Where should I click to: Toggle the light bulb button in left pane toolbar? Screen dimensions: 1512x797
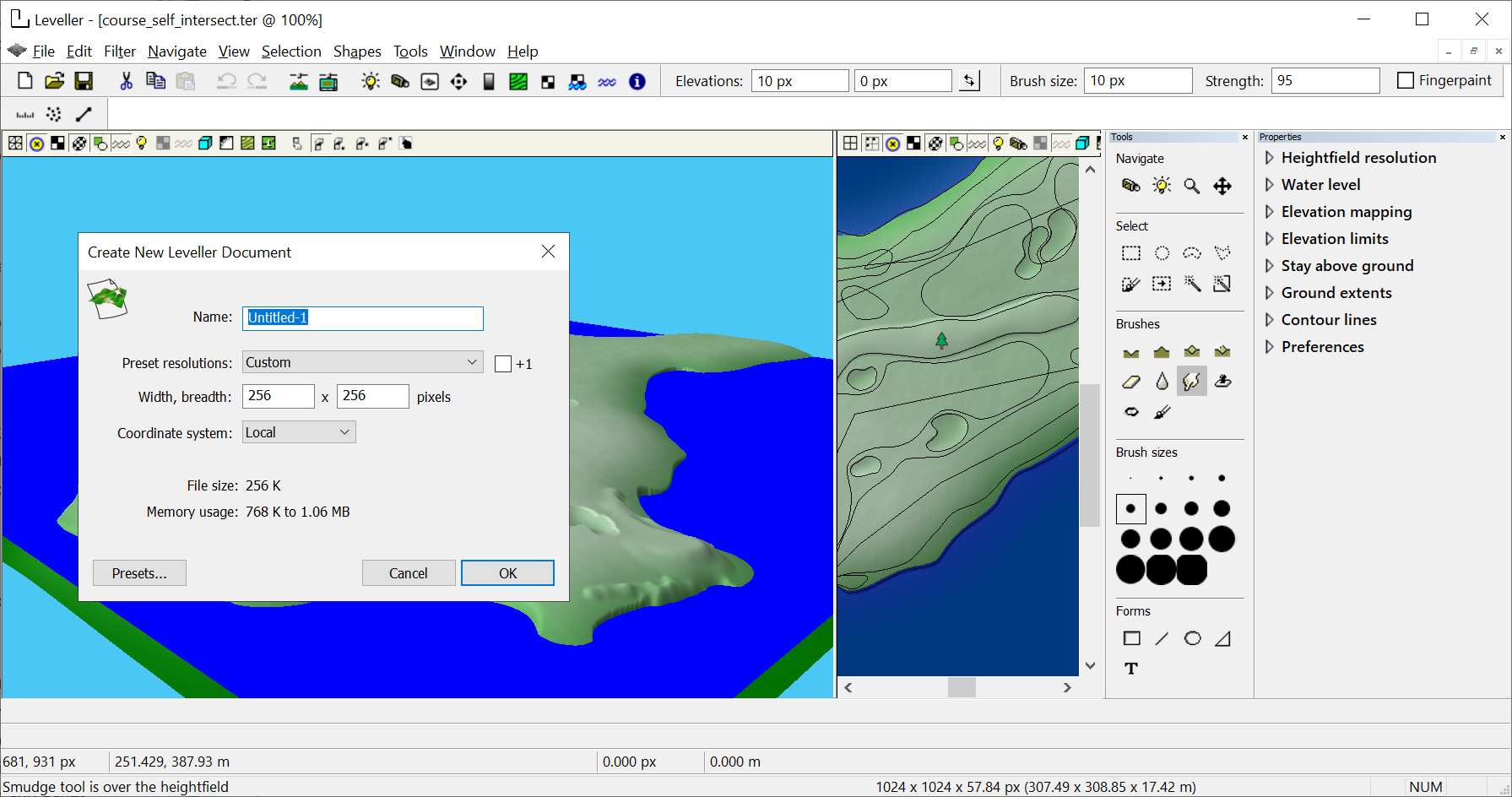tap(142, 144)
